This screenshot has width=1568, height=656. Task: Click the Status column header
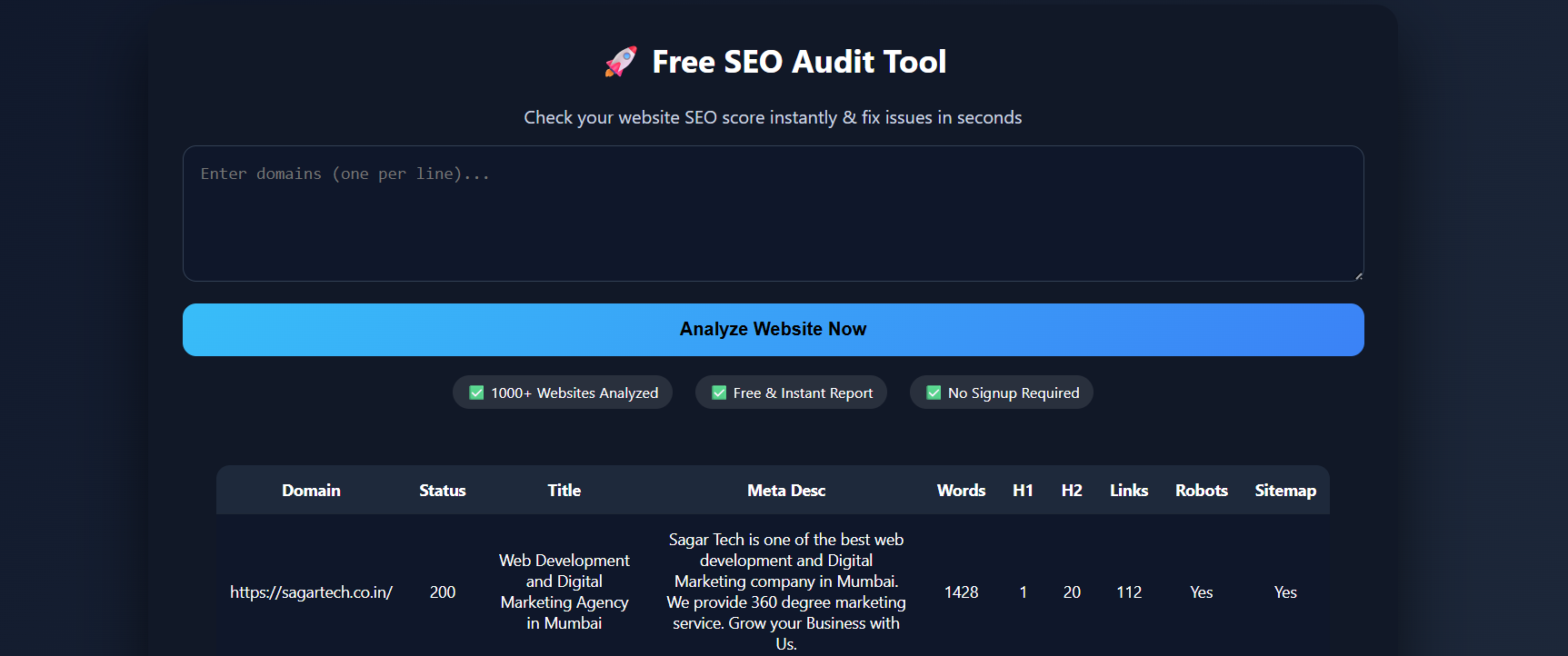(443, 491)
